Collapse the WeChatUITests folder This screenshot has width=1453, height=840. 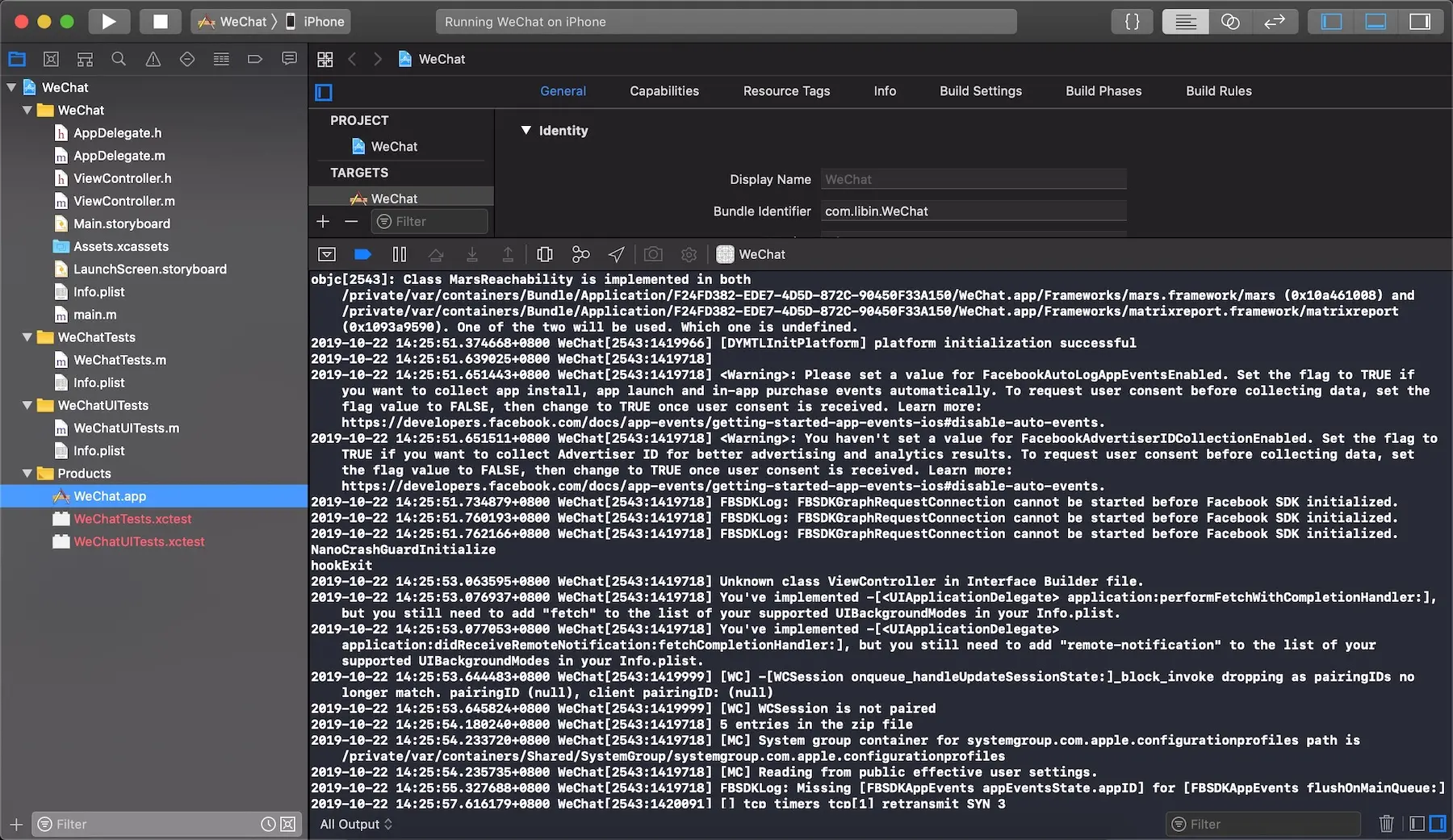[27, 405]
